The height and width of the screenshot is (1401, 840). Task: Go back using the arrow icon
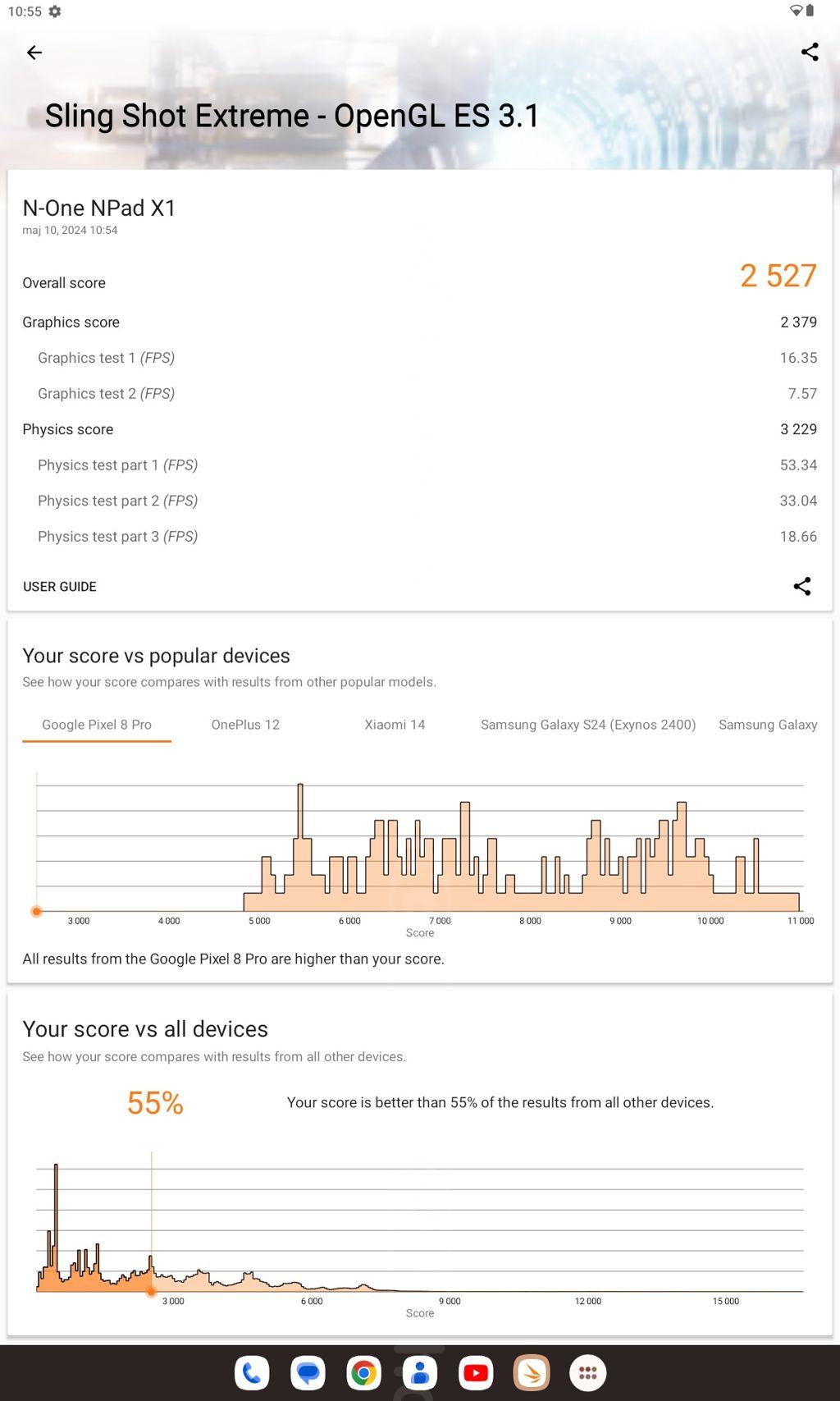click(34, 53)
